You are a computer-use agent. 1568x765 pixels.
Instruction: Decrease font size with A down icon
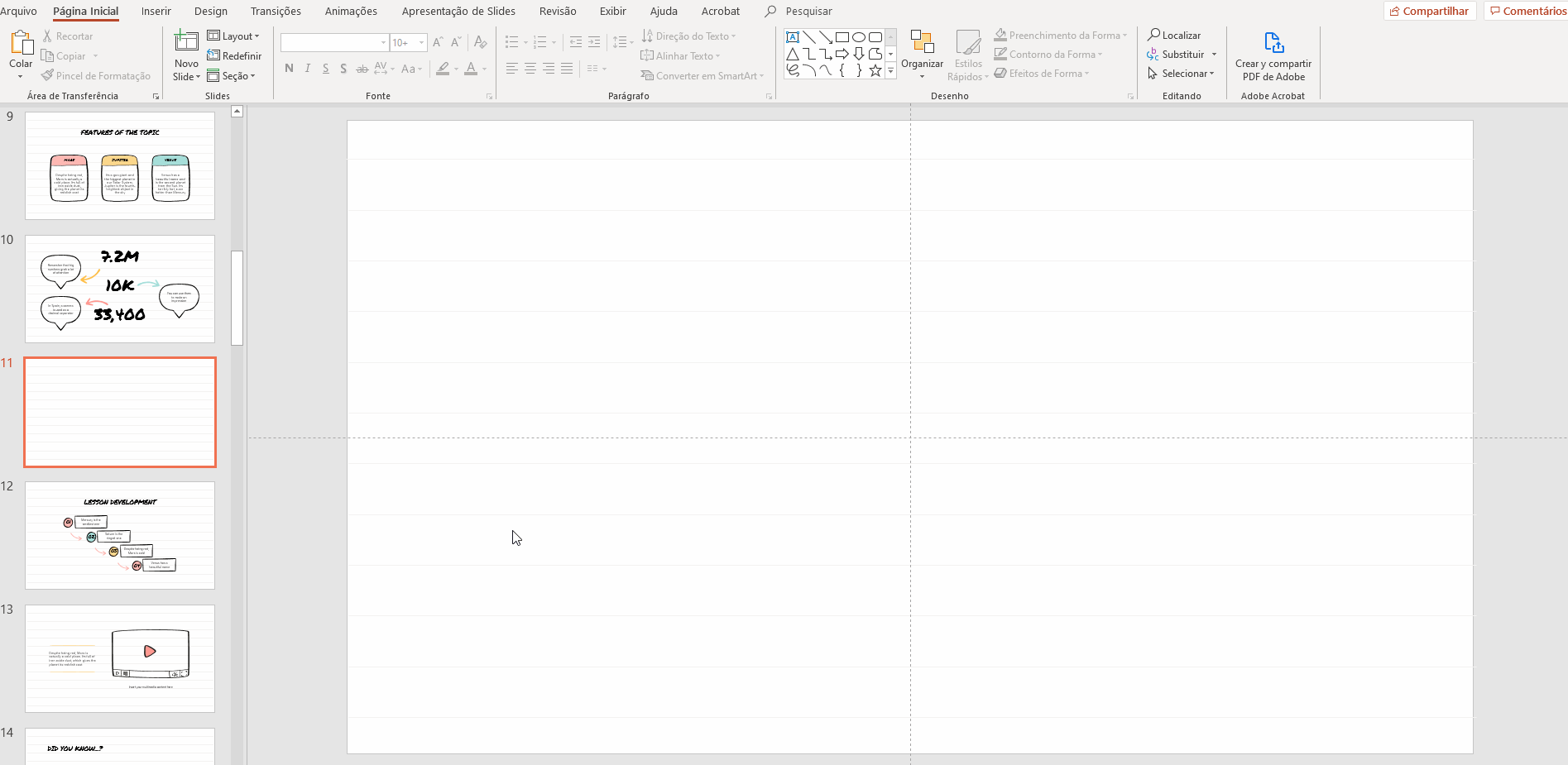click(456, 42)
